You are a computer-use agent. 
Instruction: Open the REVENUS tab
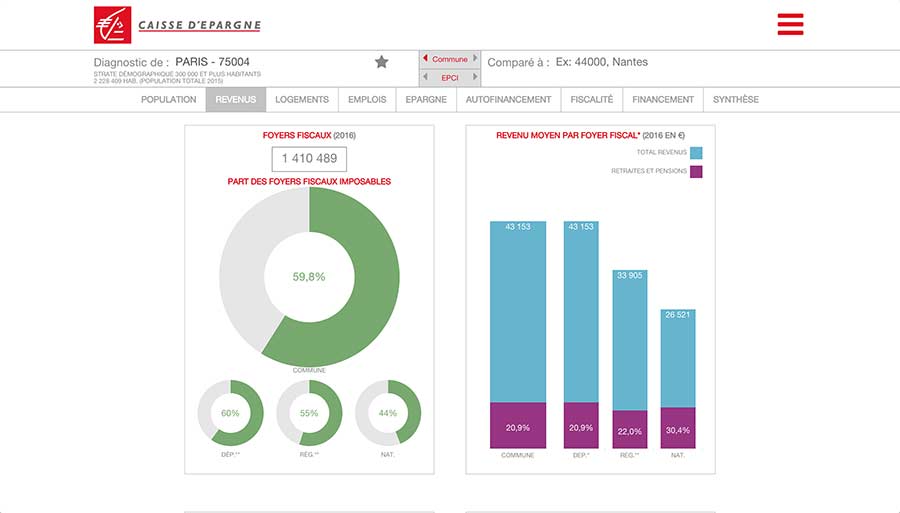pos(236,99)
